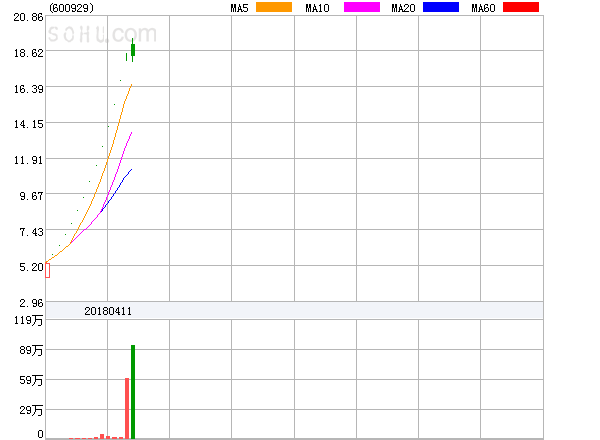
Task: Click the MA10 legend label
Action: pyautogui.click(x=317, y=8)
